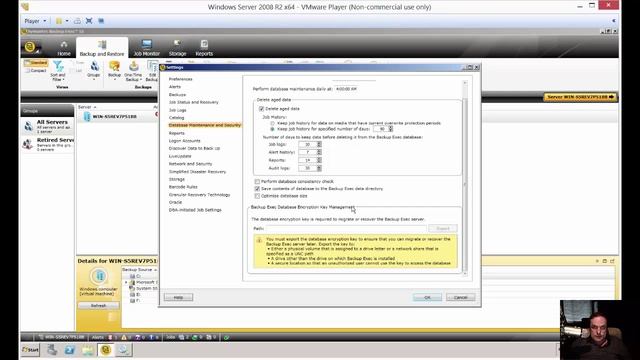Adjust the Reports days stepper

[319, 160]
